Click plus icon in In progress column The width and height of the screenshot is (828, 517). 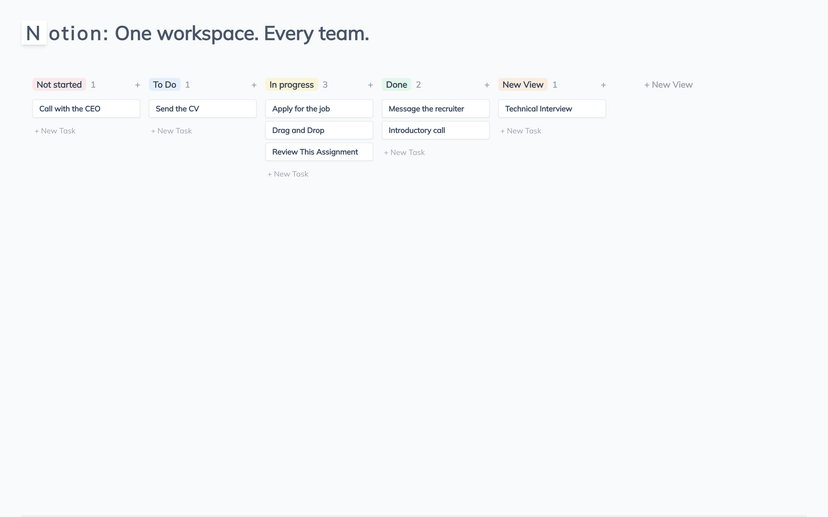[370, 85]
